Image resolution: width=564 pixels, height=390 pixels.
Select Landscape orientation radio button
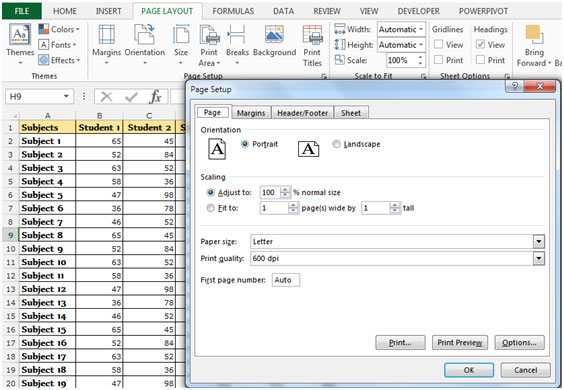pyautogui.click(x=336, y=144)
